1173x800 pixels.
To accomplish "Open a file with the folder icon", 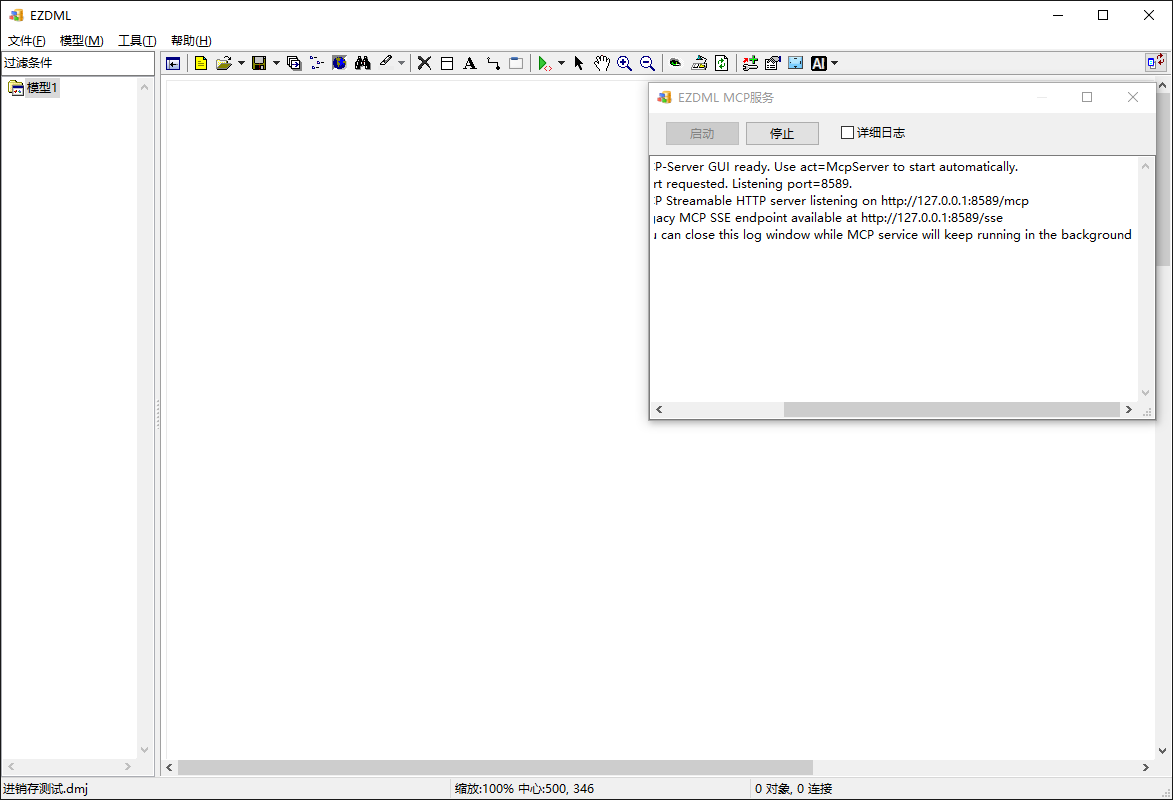I will (x=223, y=64).
